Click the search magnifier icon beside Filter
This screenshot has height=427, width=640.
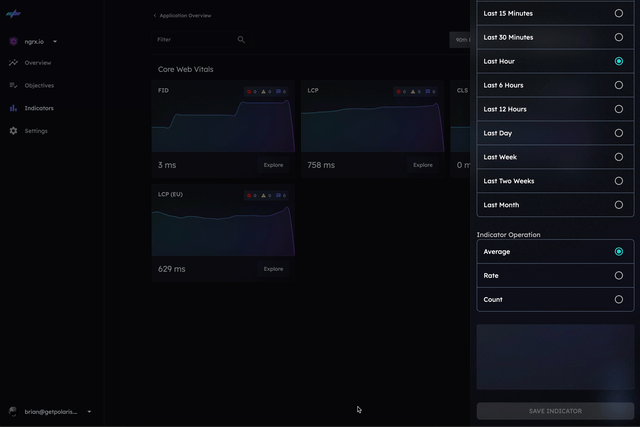(241, 40)
